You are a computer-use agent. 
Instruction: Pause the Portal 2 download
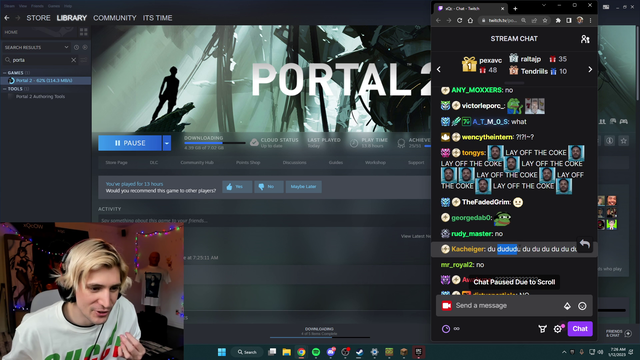(130, 143)
